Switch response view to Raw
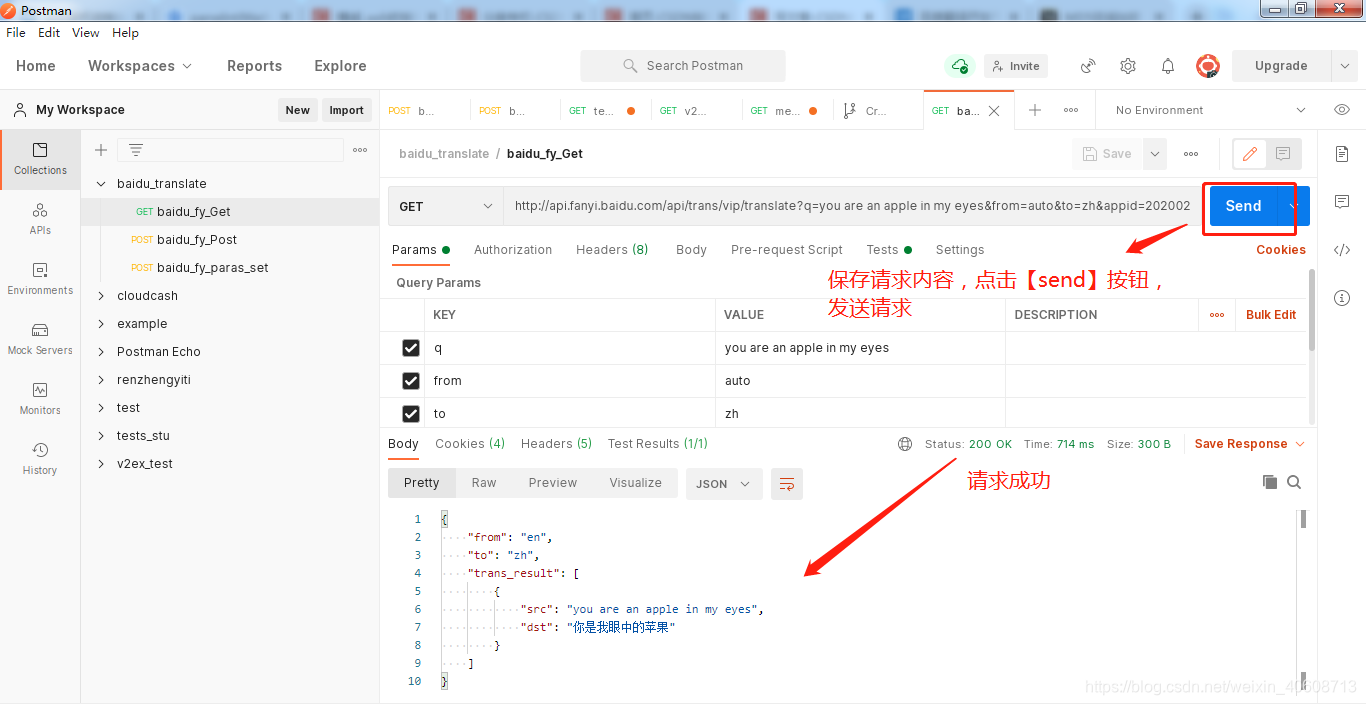This screenshot has width=1366, height=705. pos(484,483)
